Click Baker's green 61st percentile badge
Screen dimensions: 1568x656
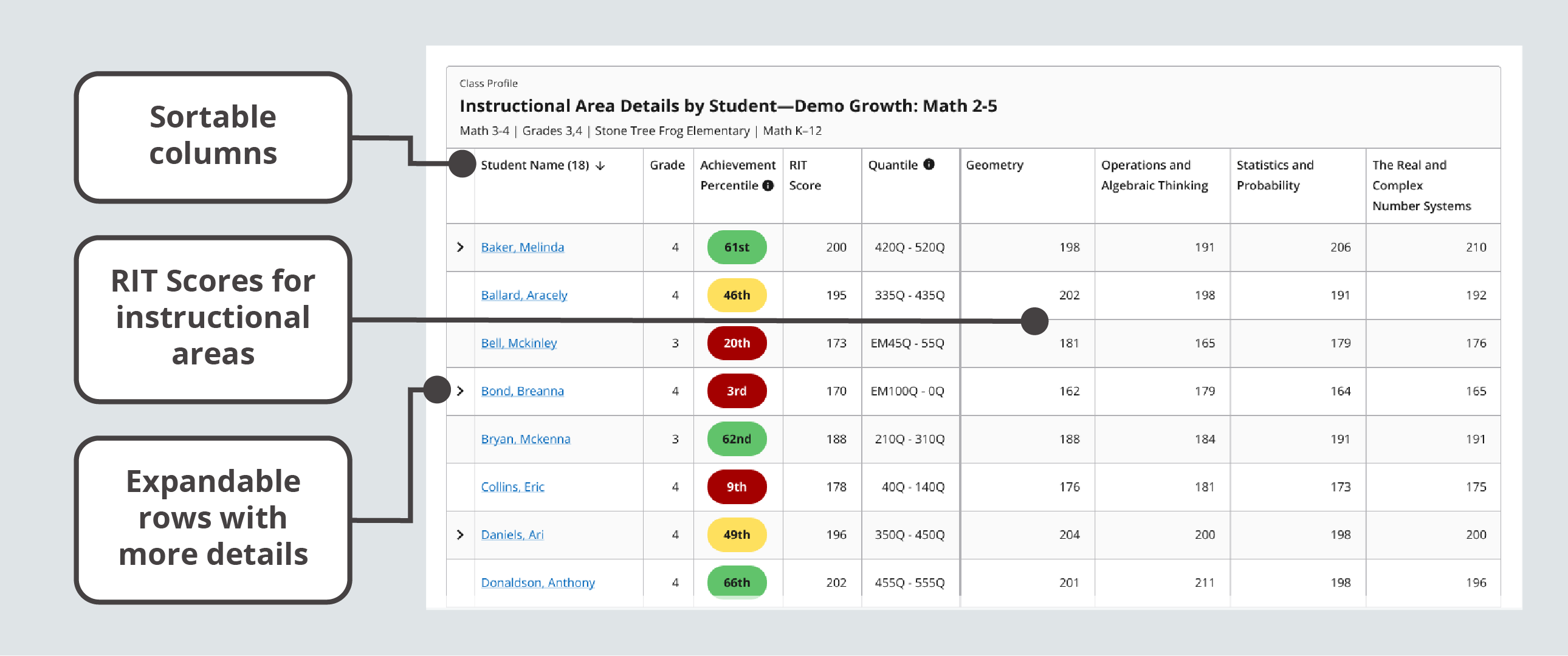[x=737, y=247]
